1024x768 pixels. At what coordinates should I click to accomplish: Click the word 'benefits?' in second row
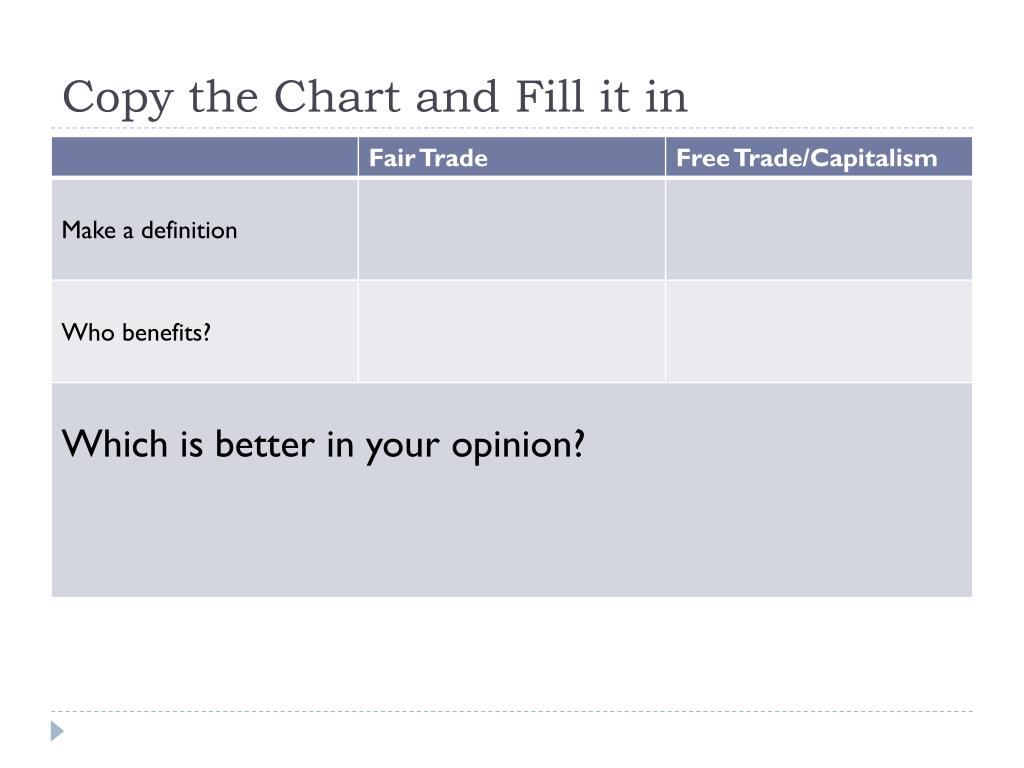167,332
